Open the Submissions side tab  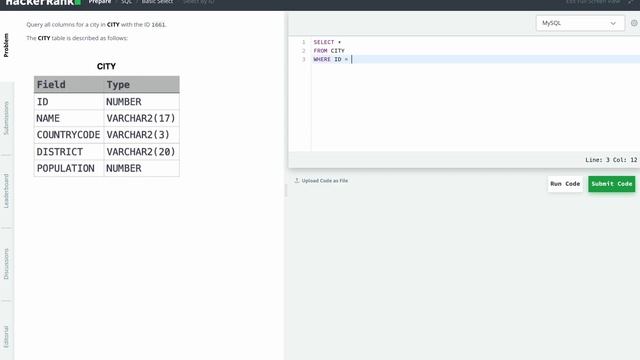(6, 118)
